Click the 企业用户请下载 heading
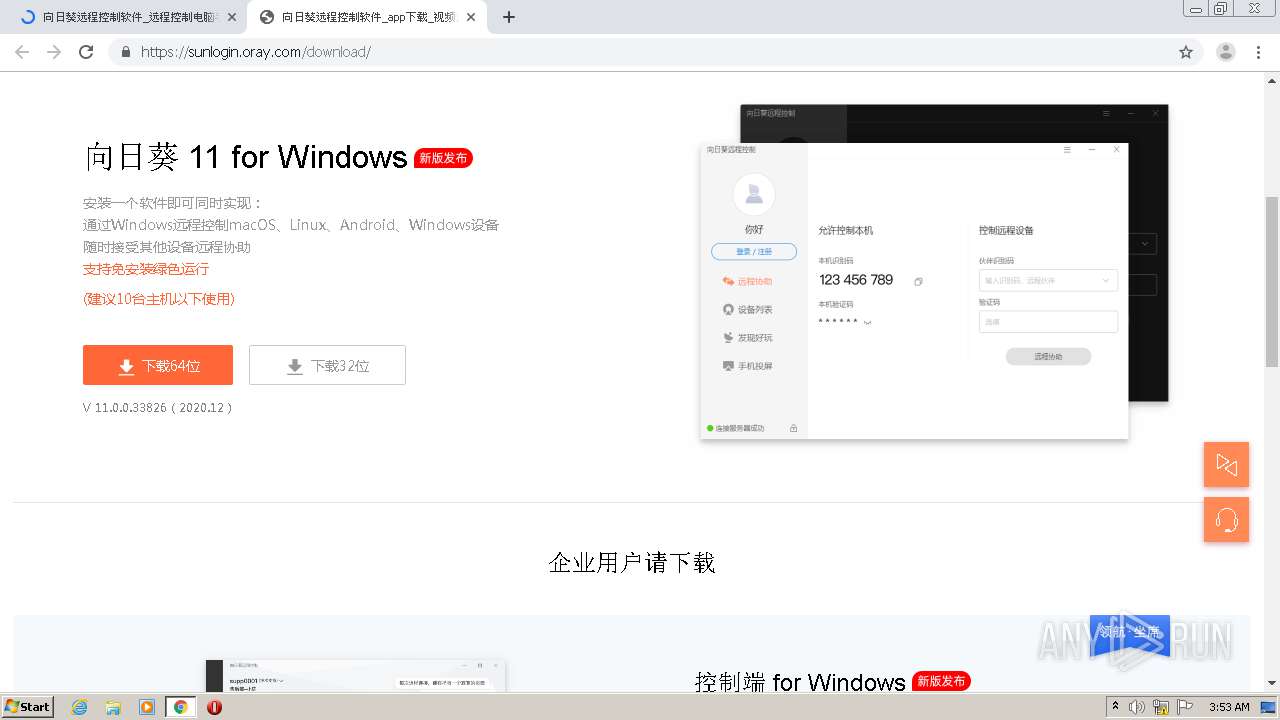Viewport: 1280px width, 720px height. pos(632,562)
